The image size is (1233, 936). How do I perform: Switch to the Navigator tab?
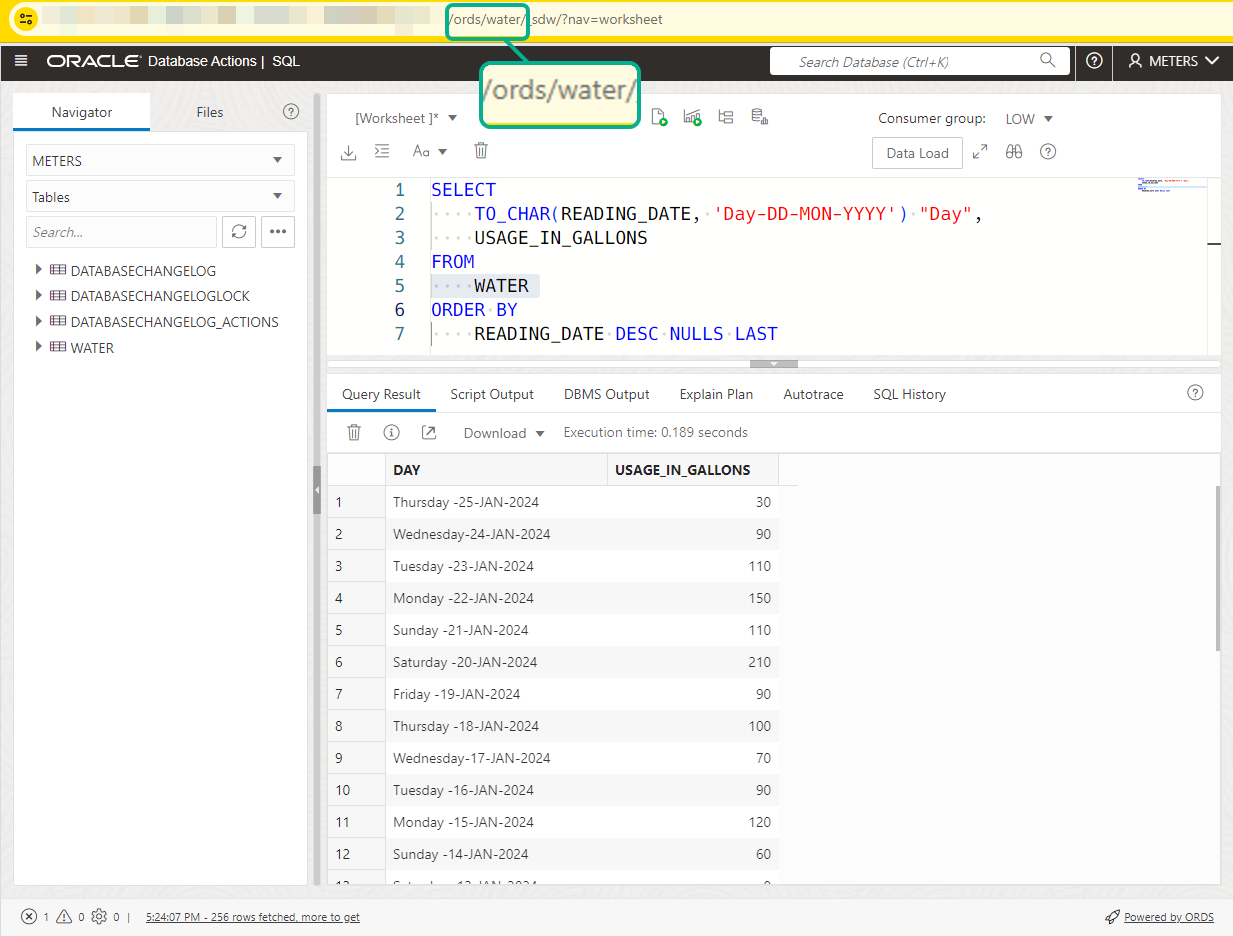click(x=82, y=112)
